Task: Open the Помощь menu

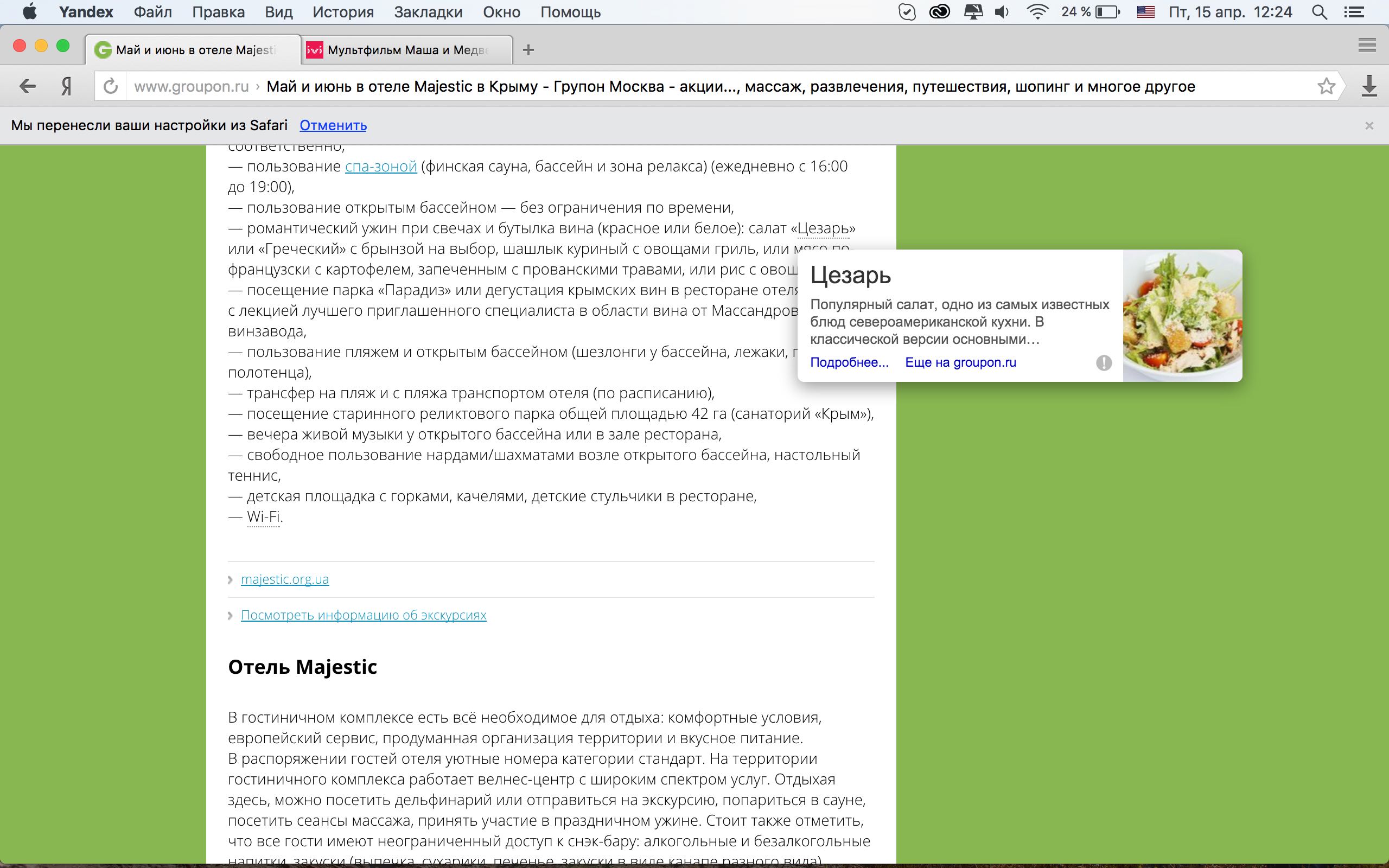Action: [x=571, y=12]
